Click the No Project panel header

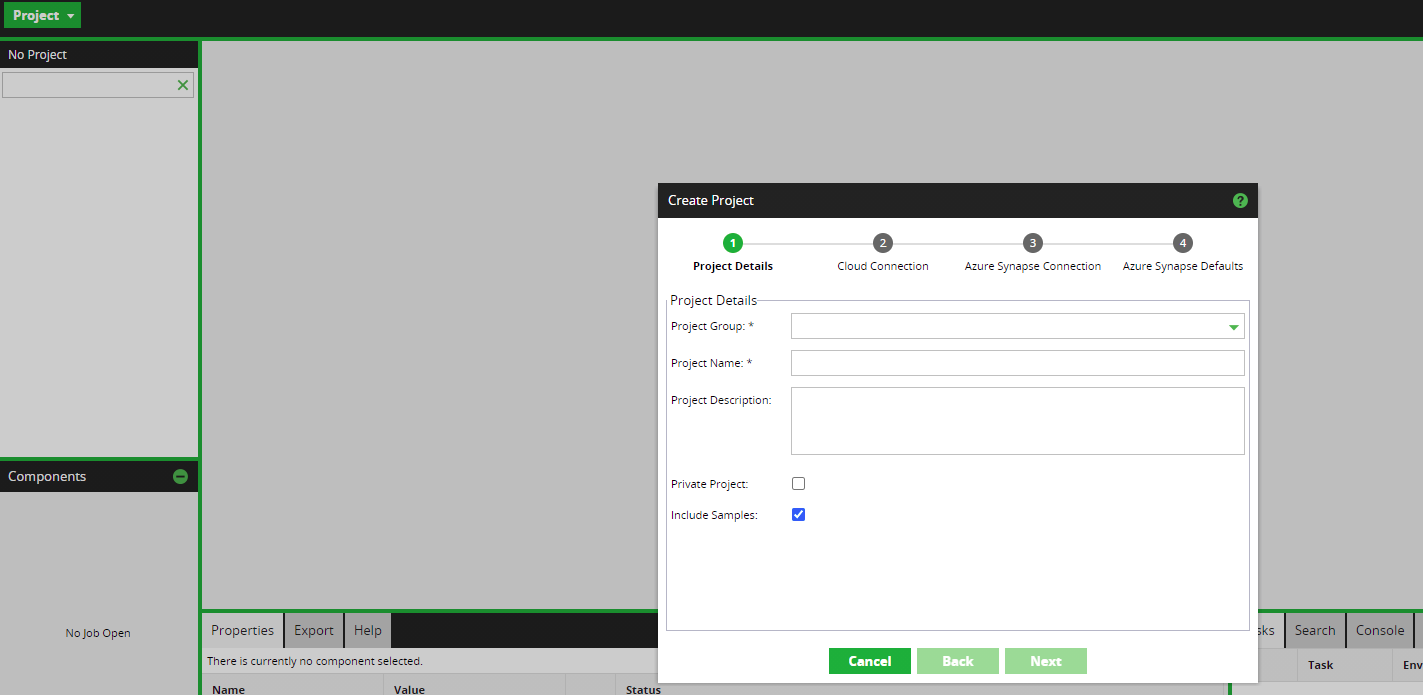99,55
